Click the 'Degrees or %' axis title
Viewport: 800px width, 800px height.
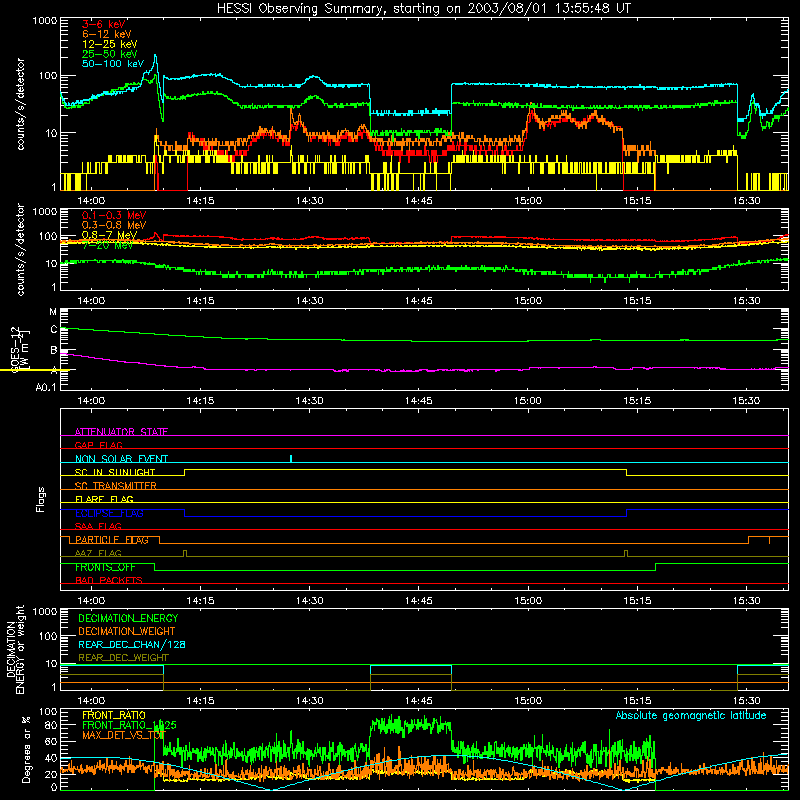(26, 749)
